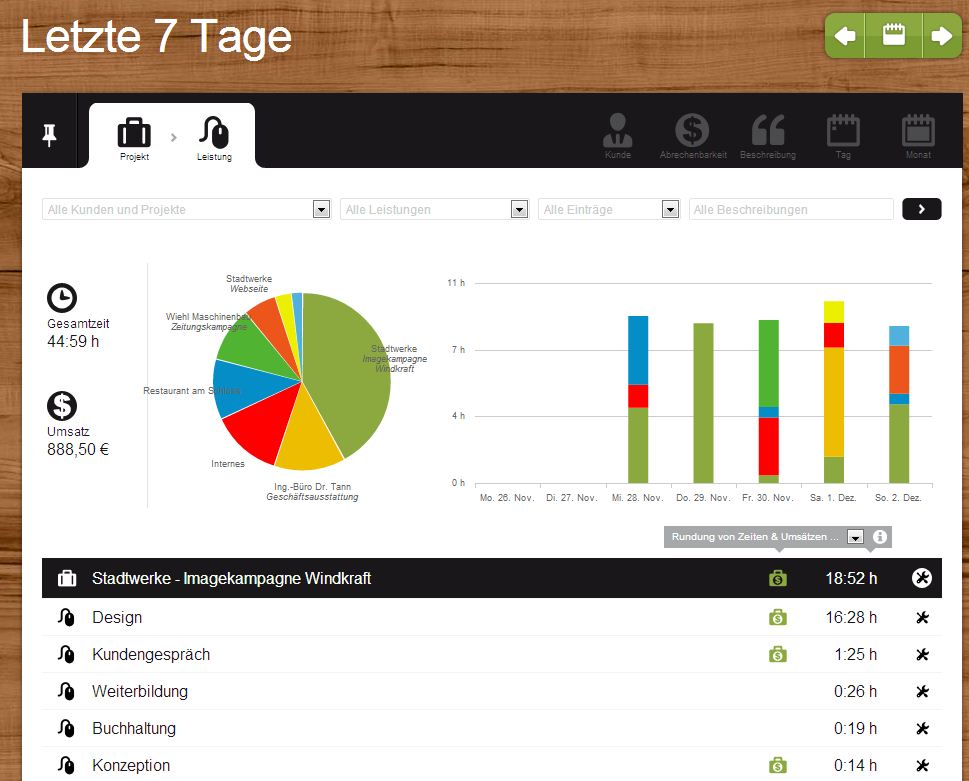Select the Buchhaltung service row label
The image size is (969, 781).
coord(133,728)
